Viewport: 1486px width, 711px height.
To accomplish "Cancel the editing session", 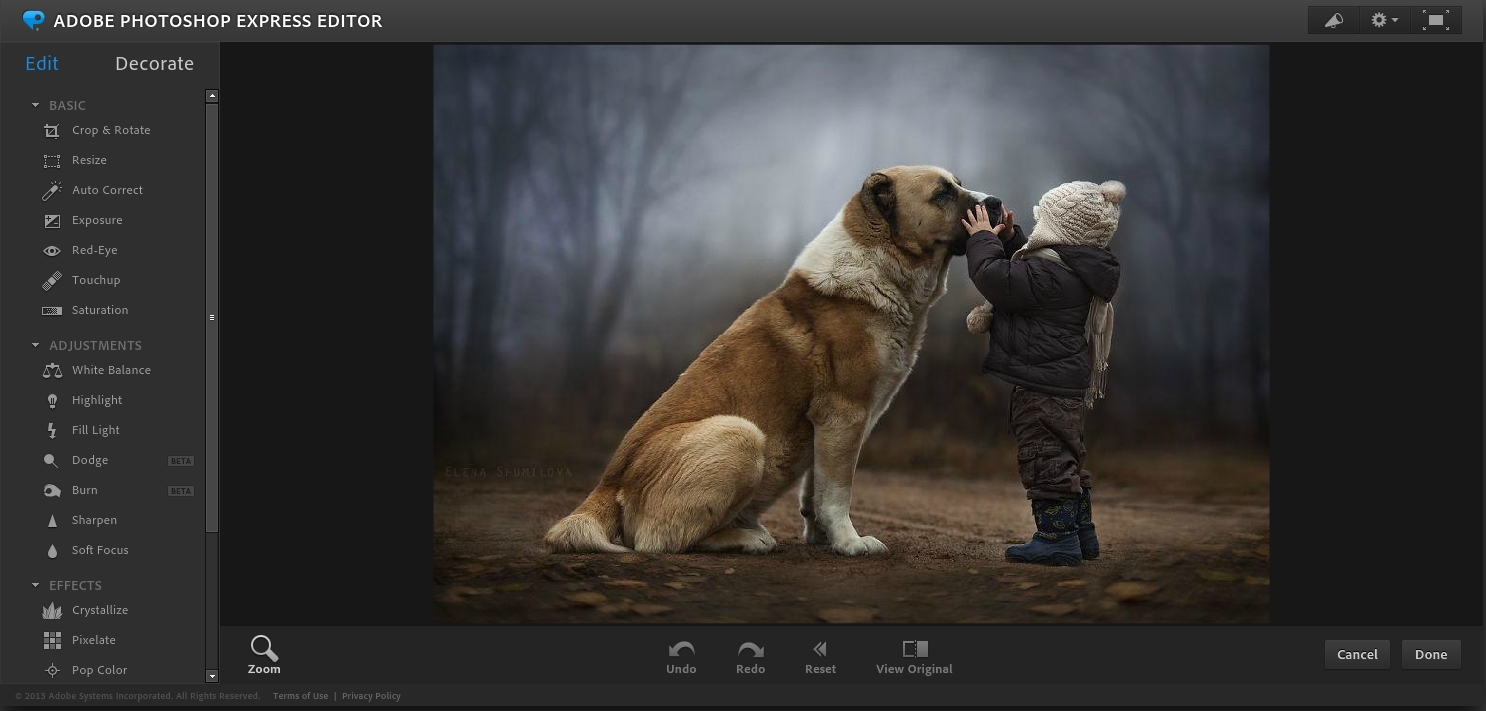I will [x=1357, y=654].
